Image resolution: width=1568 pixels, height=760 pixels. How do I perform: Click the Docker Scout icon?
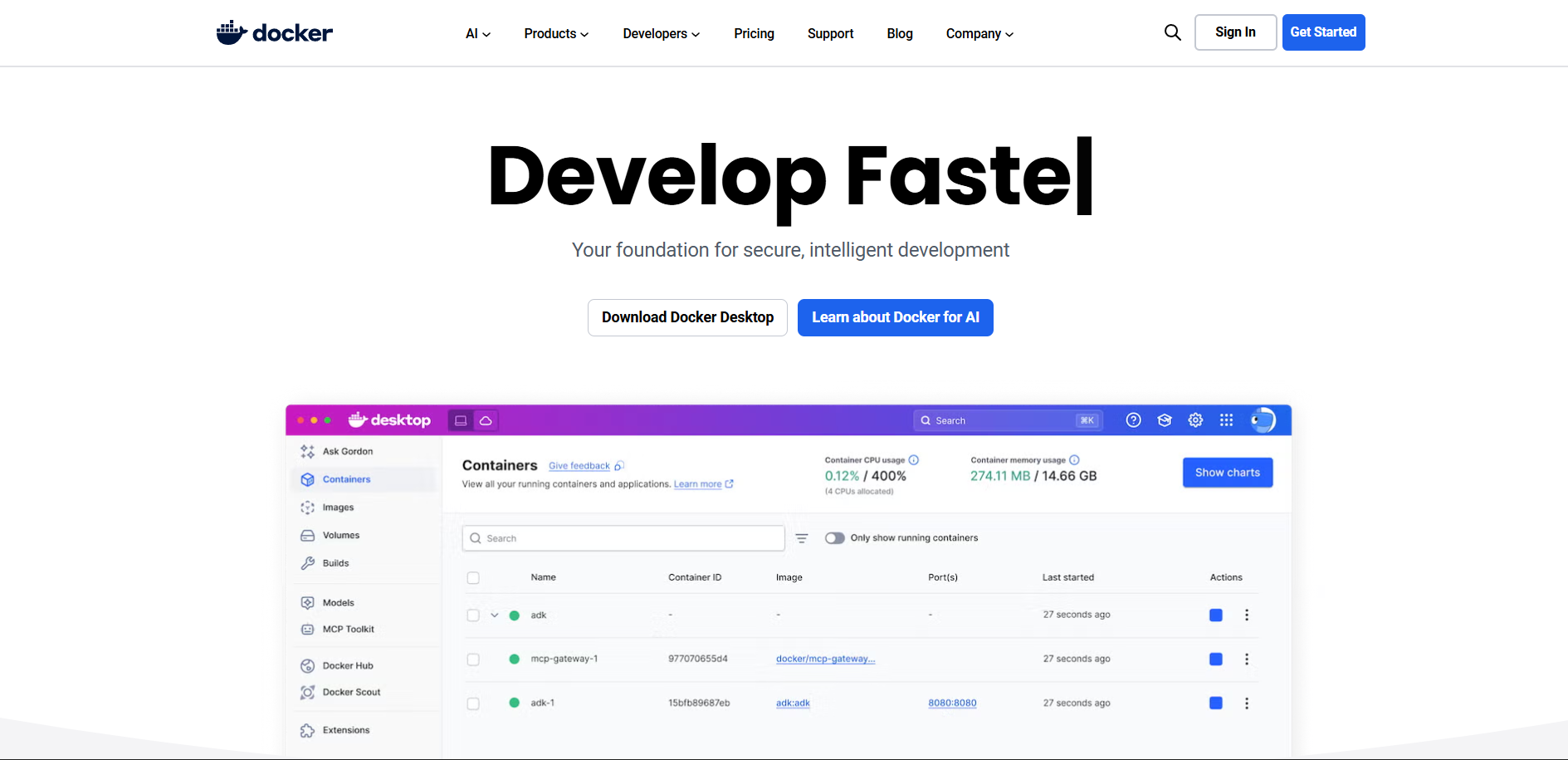[307, 692]
